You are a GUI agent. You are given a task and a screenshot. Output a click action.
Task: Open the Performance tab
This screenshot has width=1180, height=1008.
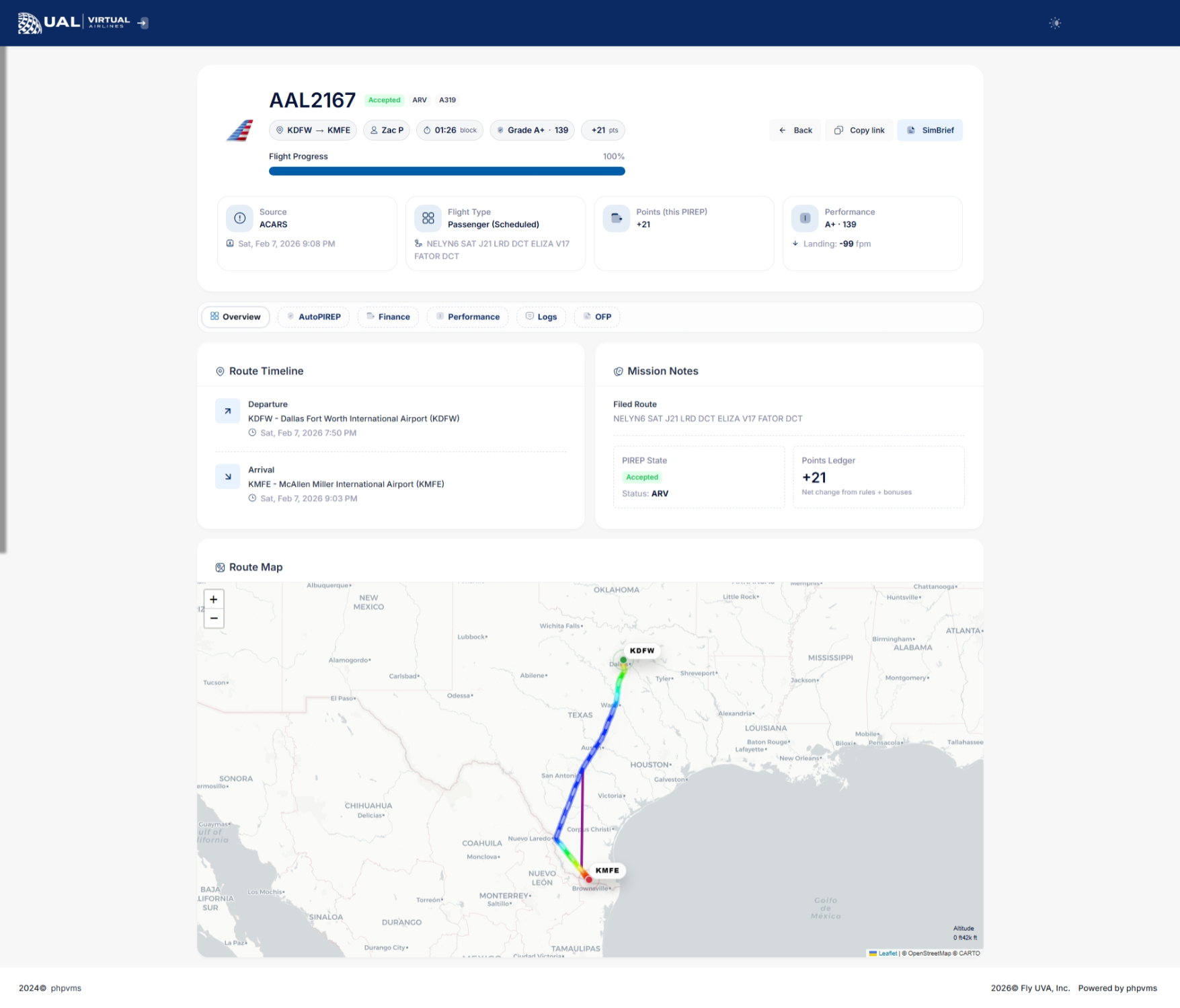click(x=468, y=317)
